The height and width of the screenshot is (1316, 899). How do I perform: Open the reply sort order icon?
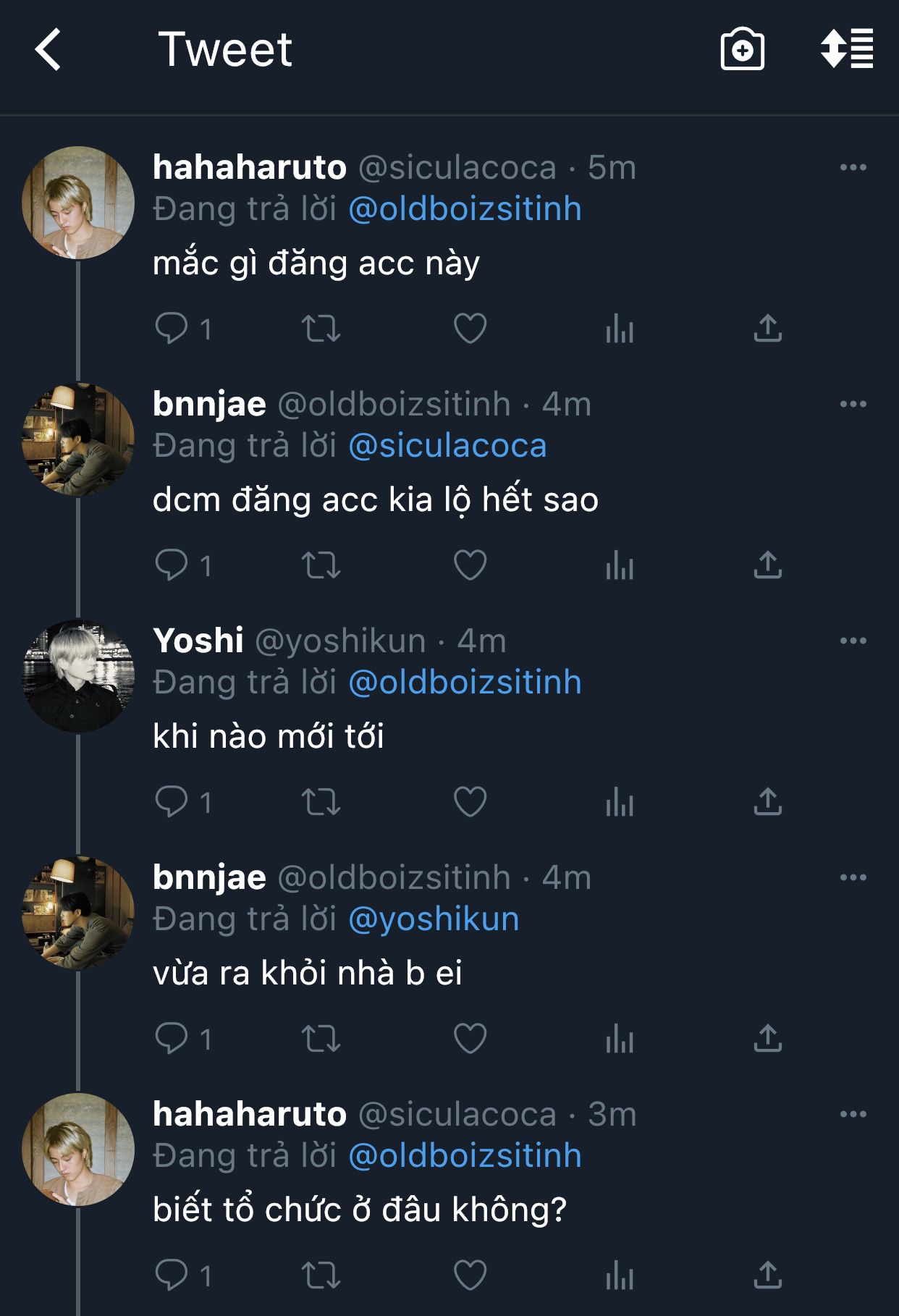(846, 49)
